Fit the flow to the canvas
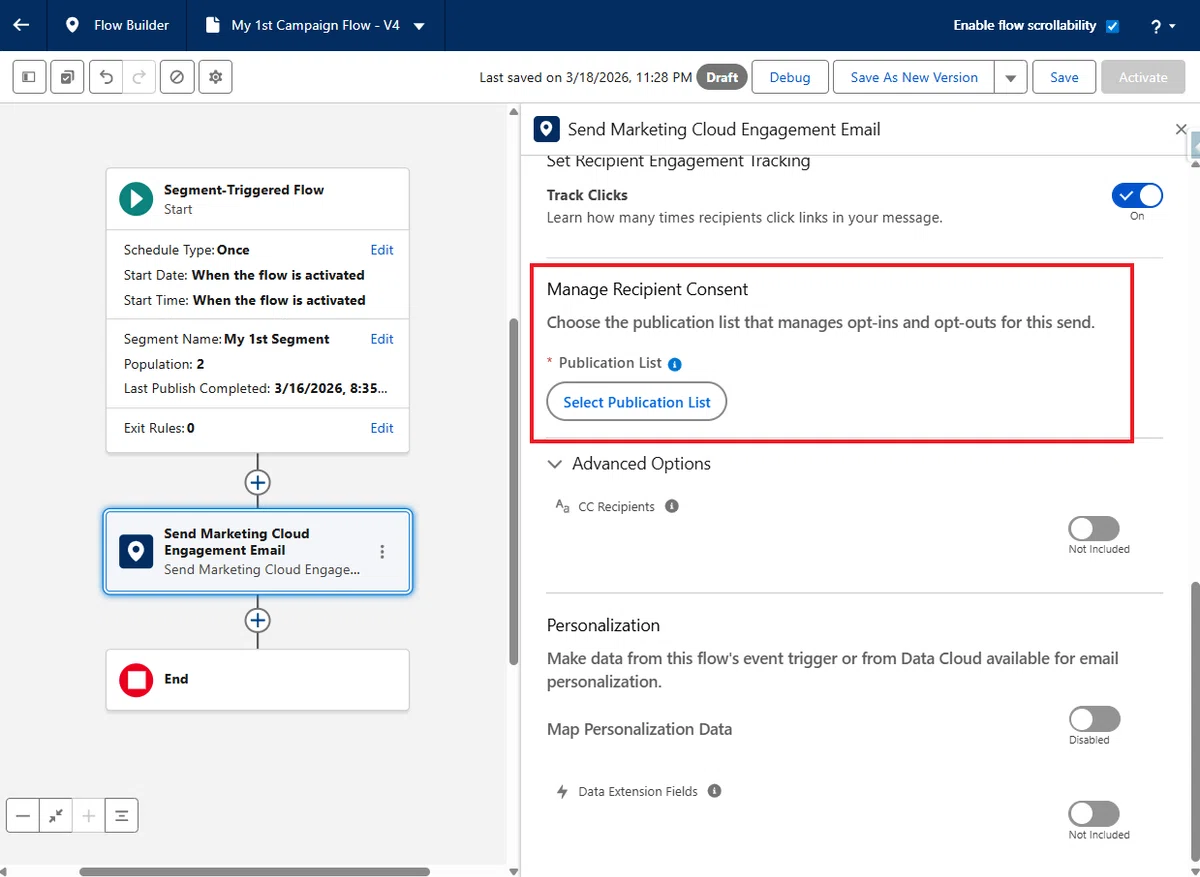 (x=56, y=816)
